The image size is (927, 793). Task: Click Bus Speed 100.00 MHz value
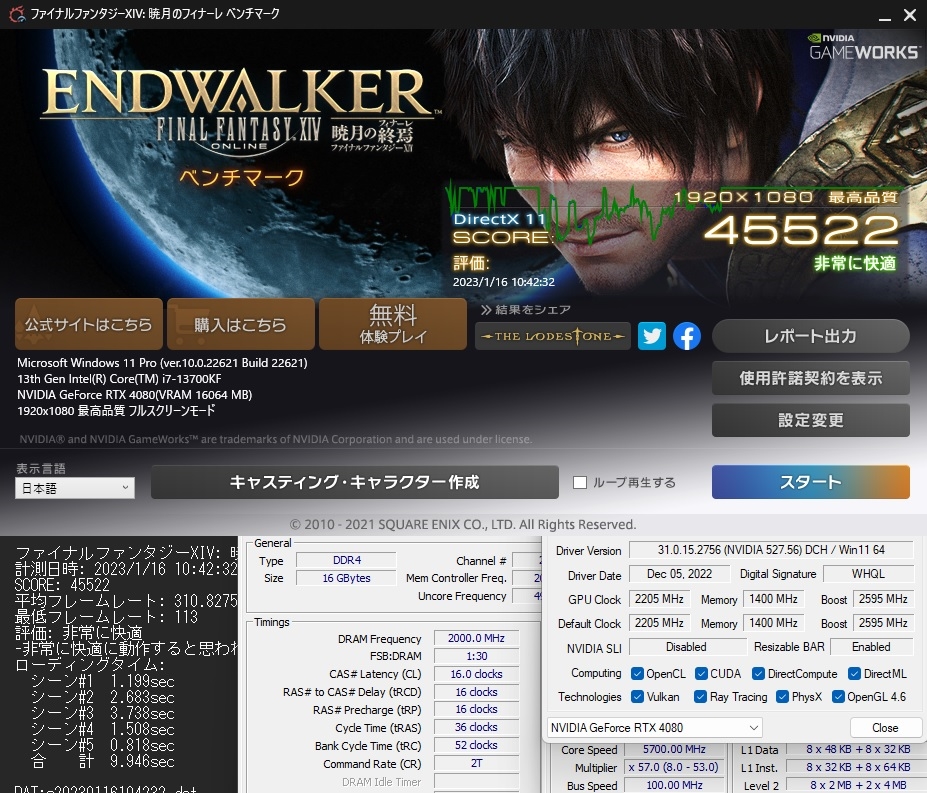click(674, 785)
